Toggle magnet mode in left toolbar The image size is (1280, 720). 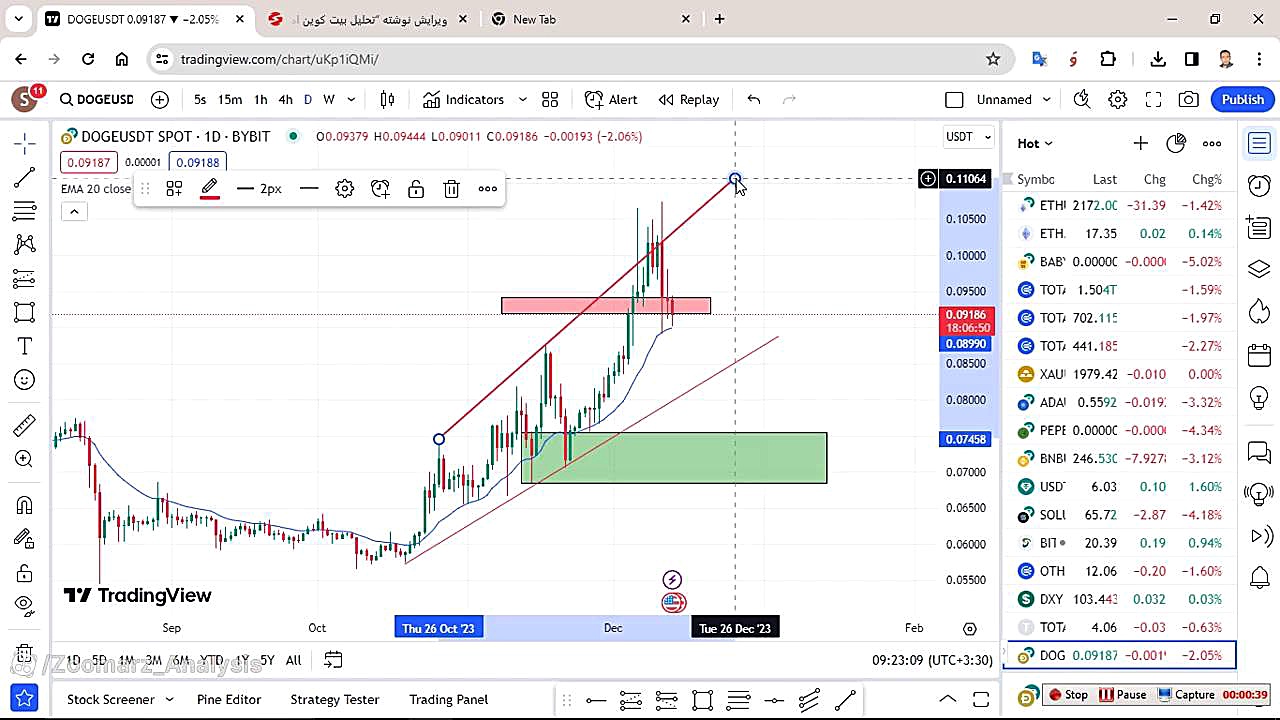click(25, 505)
